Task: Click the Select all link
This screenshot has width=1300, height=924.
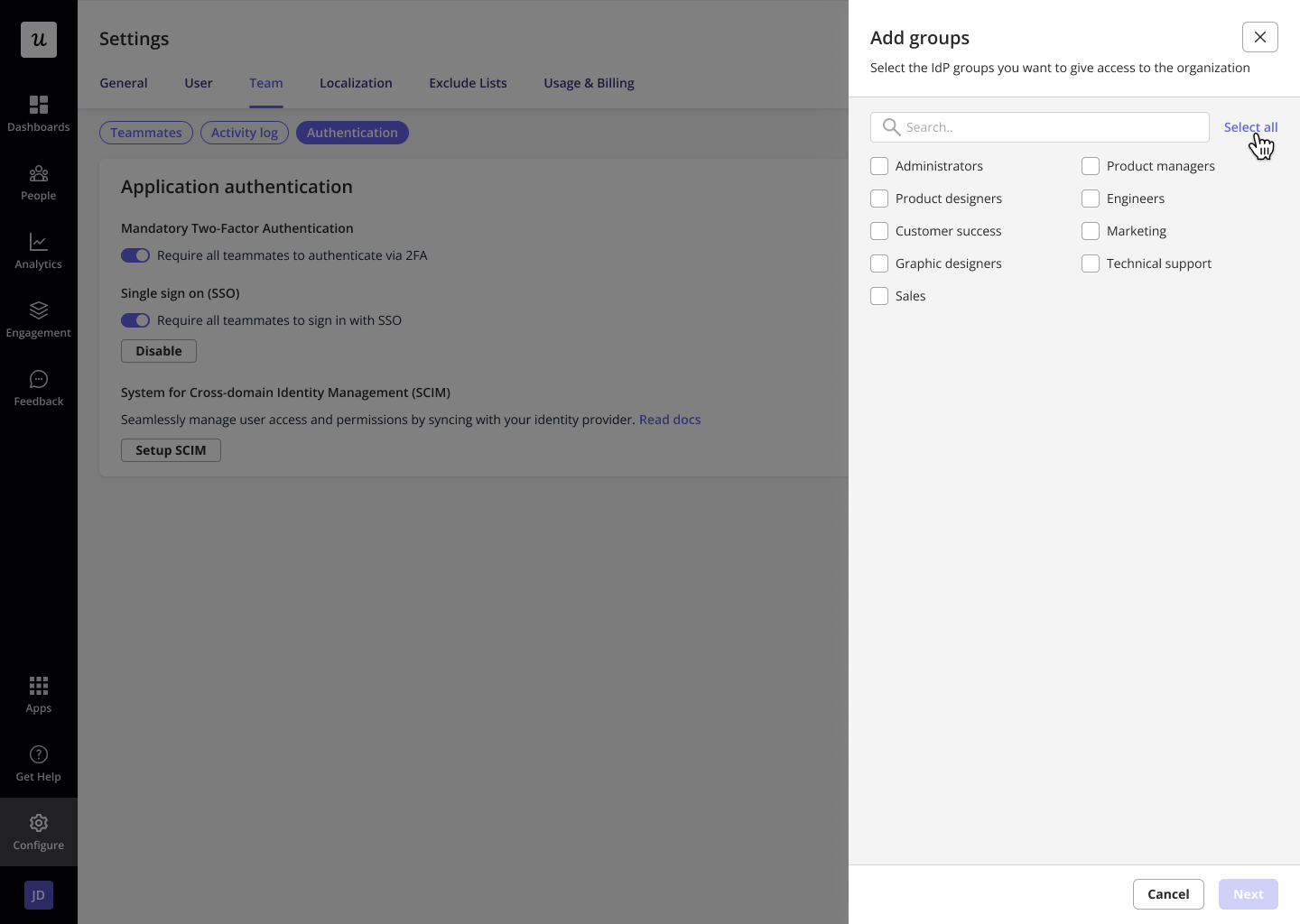Action: pyautogui.click(x=1250, y=127)
